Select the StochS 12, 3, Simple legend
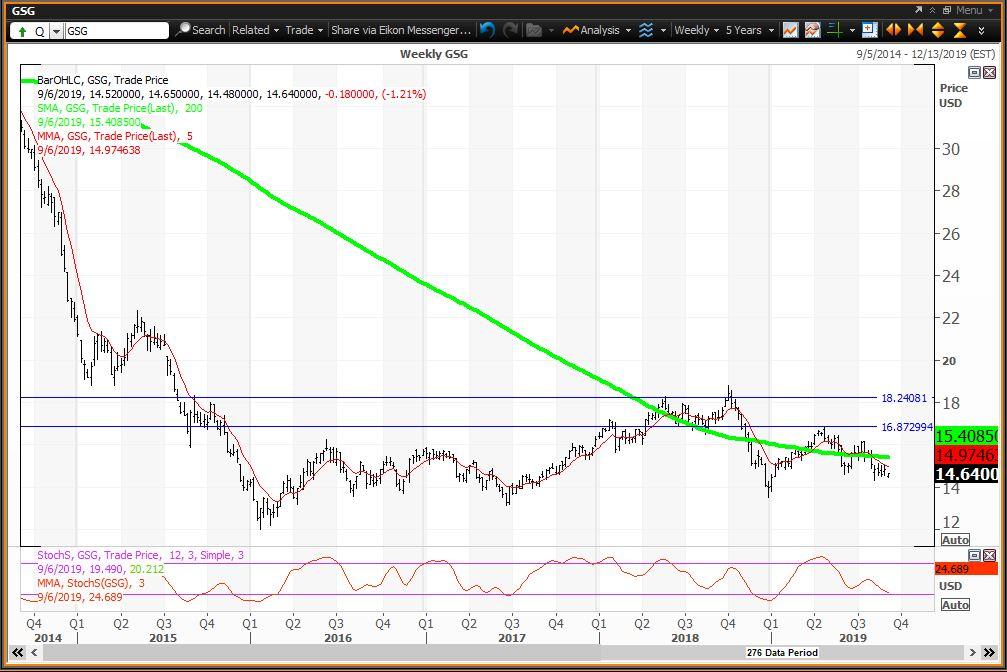 (x=140, y=554)
